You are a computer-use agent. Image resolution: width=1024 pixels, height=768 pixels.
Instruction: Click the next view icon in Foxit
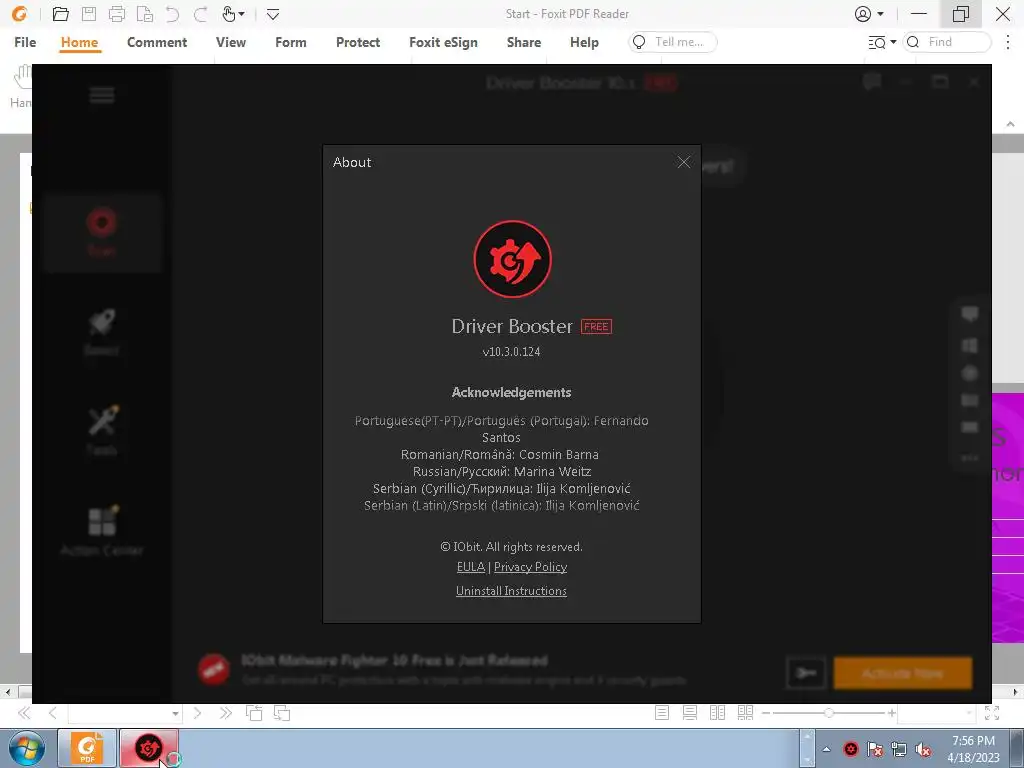pyautogui.click(x=282, y=713)
